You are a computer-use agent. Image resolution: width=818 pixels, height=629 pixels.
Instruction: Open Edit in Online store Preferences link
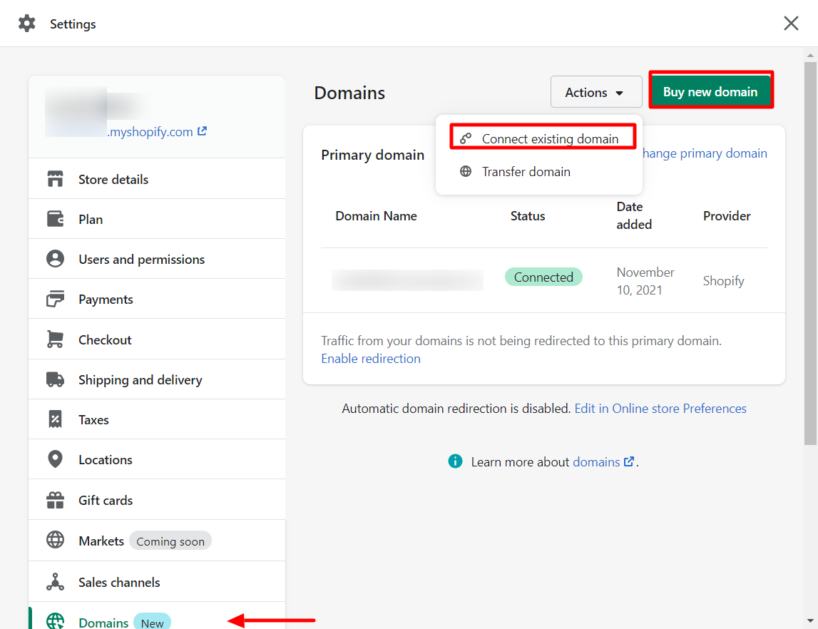point(660,408)
